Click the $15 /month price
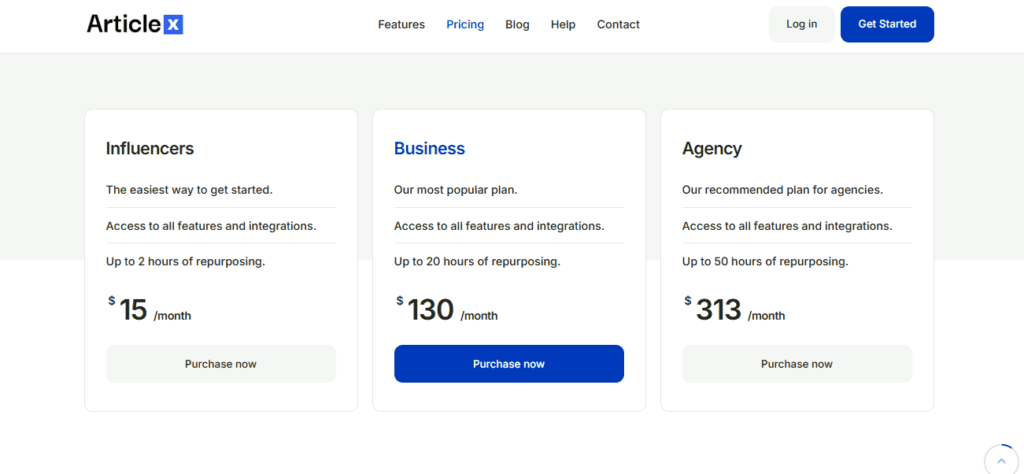1024x474 pixels. click(150, 310)
